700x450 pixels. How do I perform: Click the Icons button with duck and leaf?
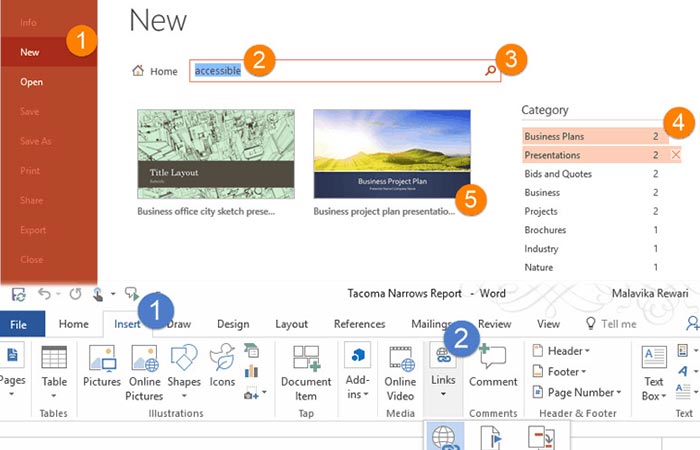222,366
